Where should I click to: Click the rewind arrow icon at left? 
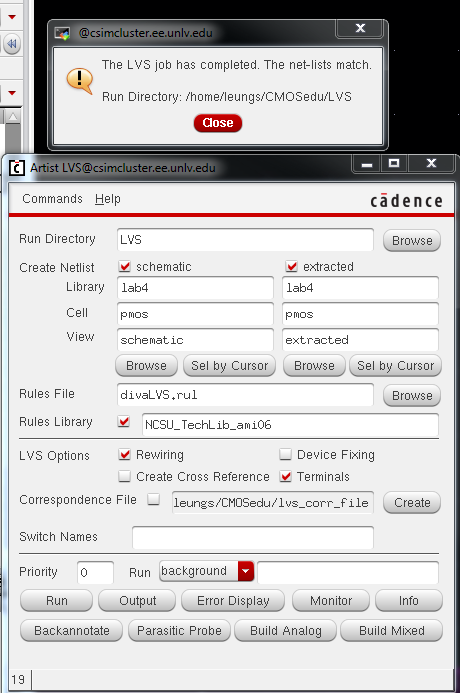[x=12, y=44]
